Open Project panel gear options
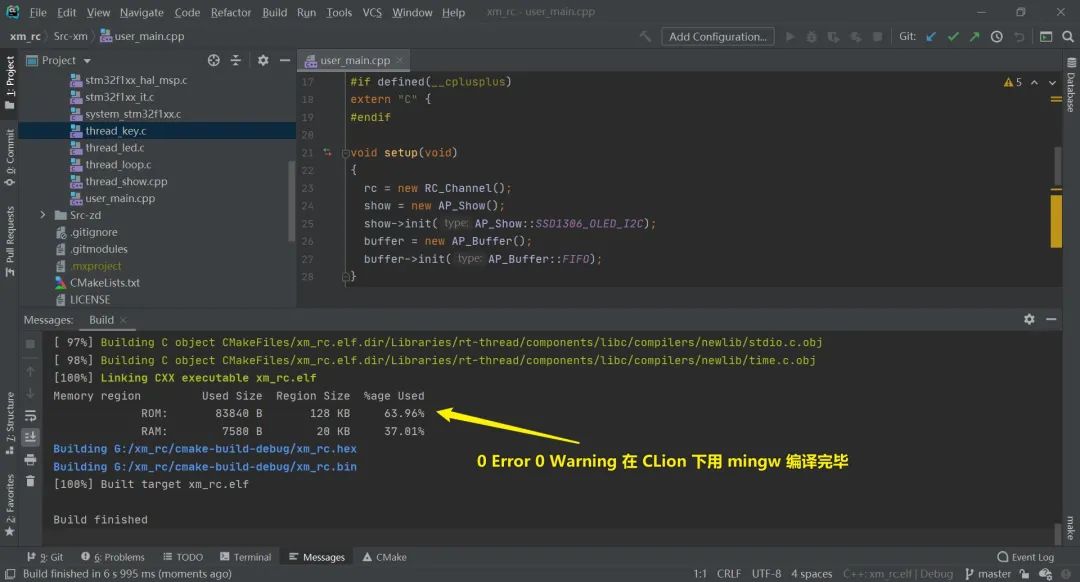This screenshot has height=582, width=1080. 263,61
